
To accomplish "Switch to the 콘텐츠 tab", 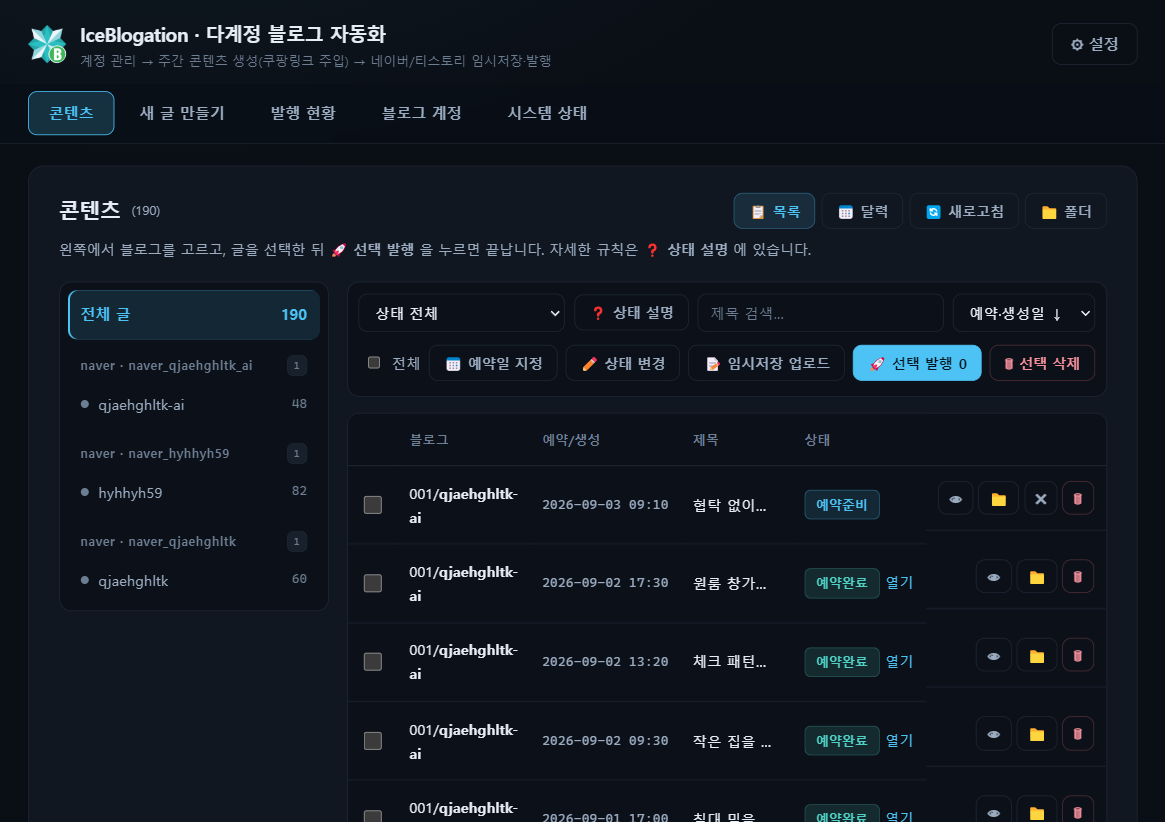I will pyautogui.click(x=71, y=113).
